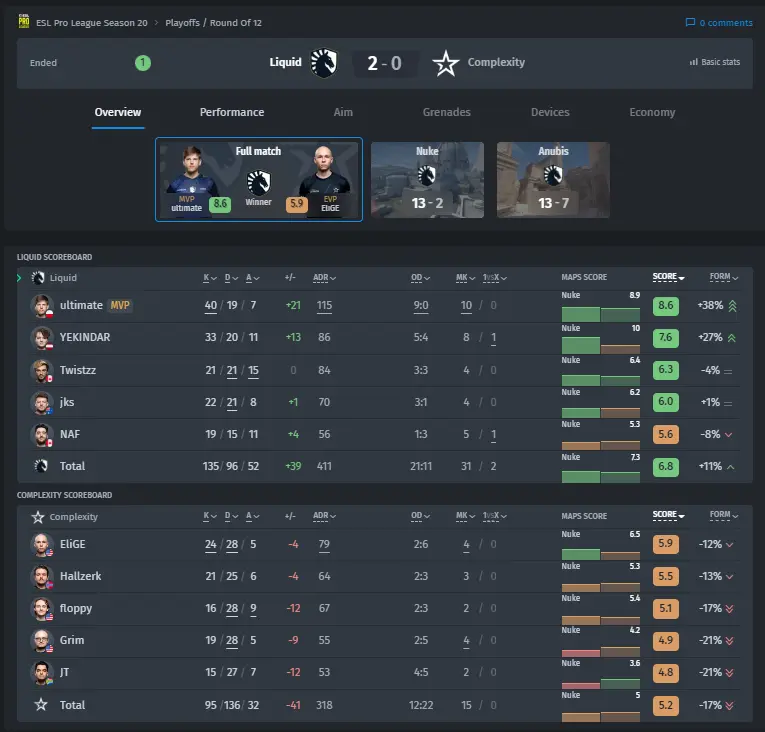Sort Liquid scoreboard by OD column
Screen dimensions: 765x732
421,278
